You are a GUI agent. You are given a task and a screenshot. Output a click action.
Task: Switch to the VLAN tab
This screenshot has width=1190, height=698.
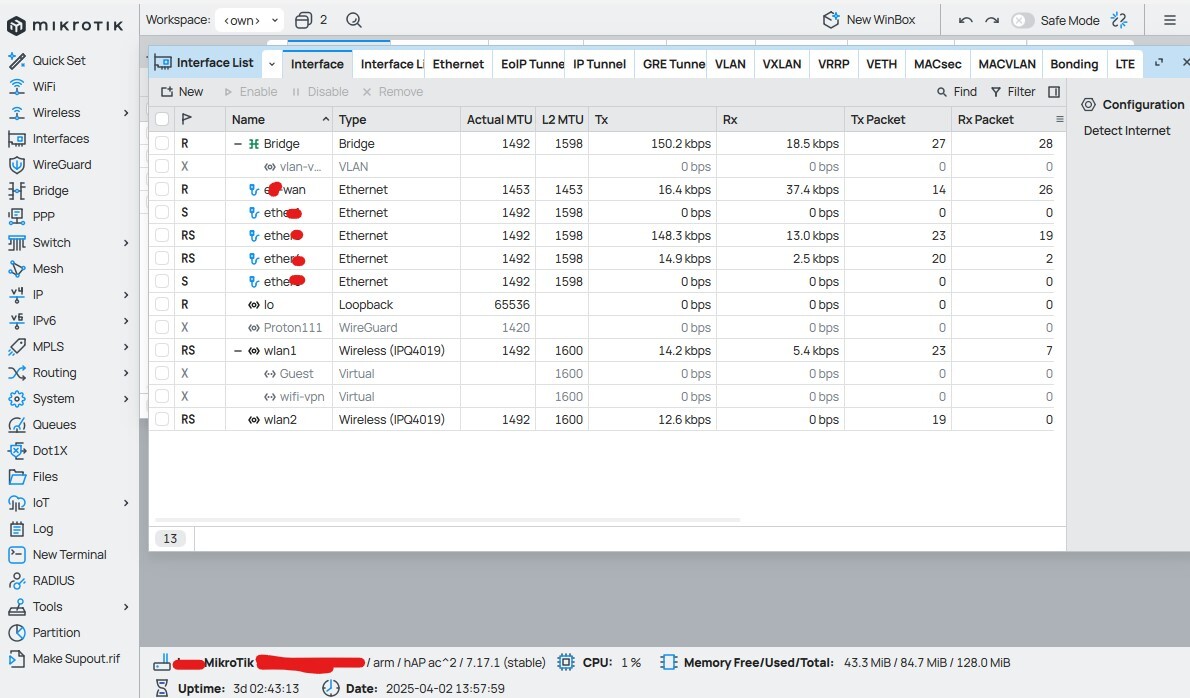click(730, 64)
